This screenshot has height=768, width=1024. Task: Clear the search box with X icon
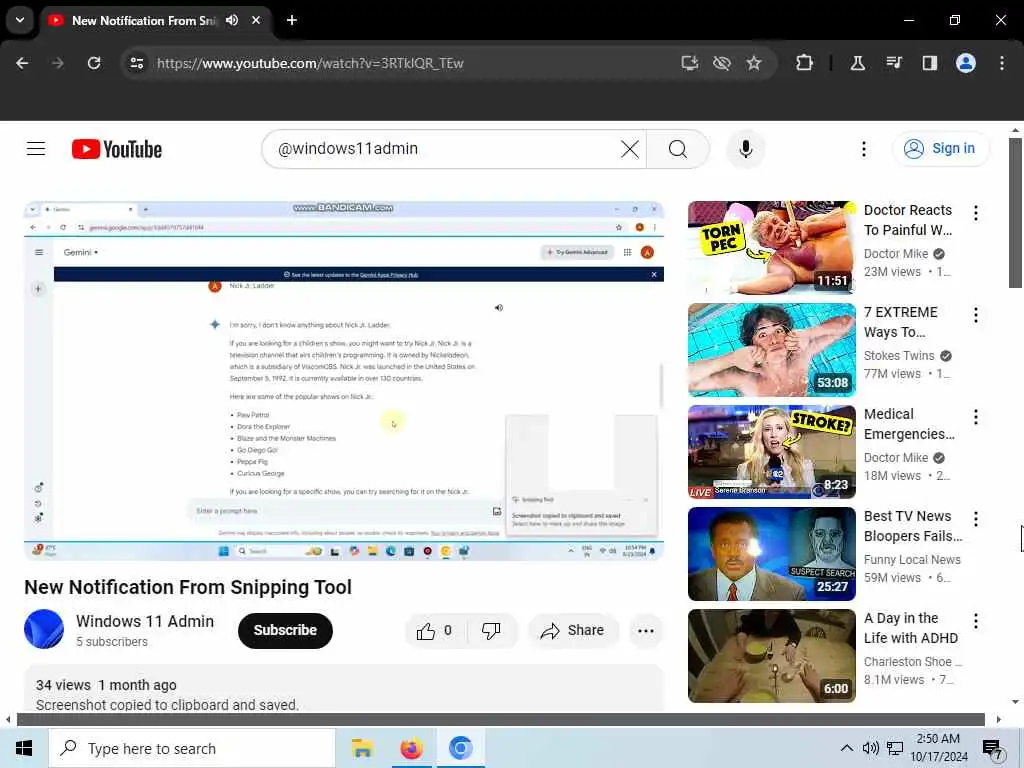pos(630,149)
